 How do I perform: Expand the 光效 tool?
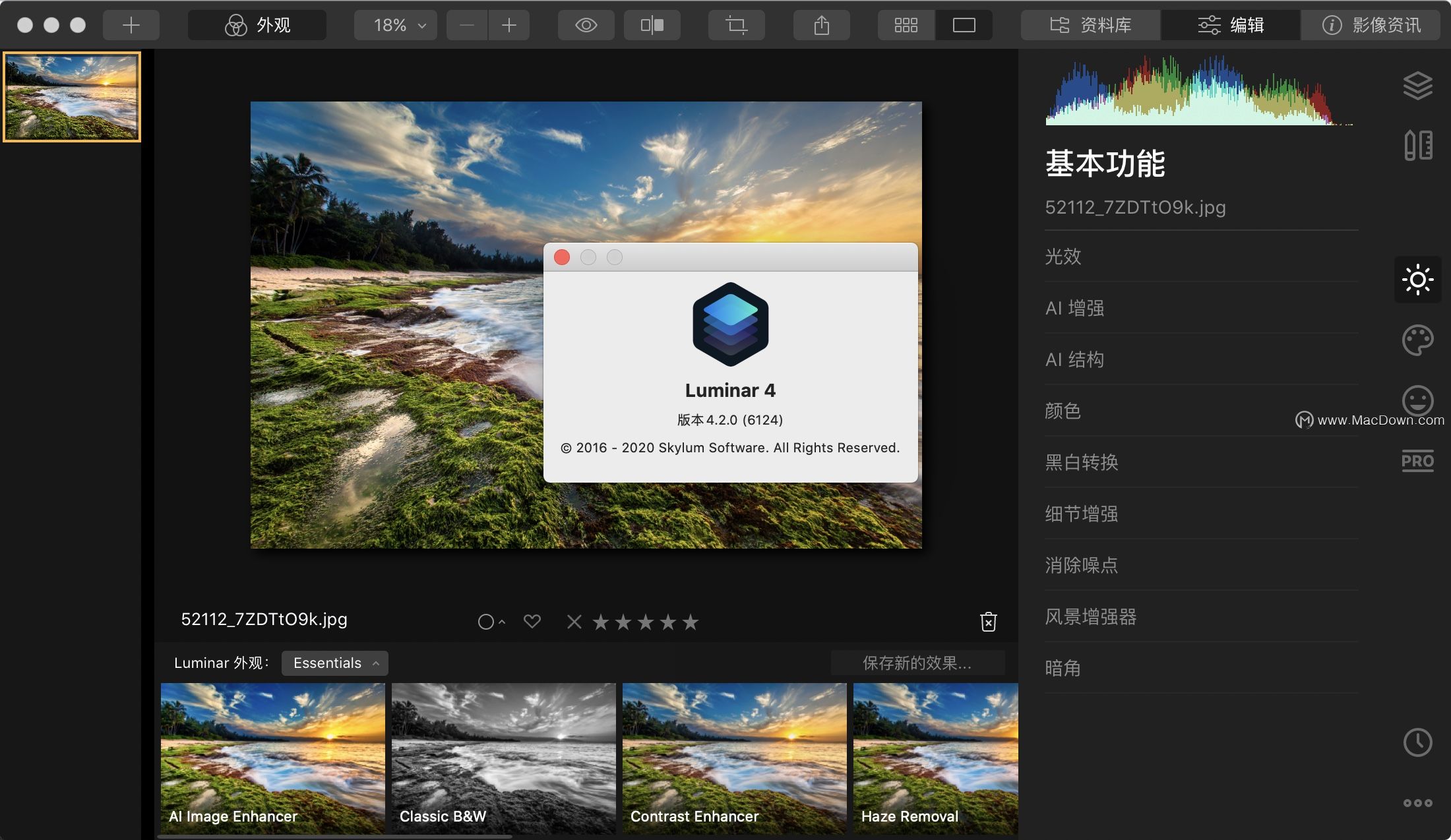(1201, 256)
